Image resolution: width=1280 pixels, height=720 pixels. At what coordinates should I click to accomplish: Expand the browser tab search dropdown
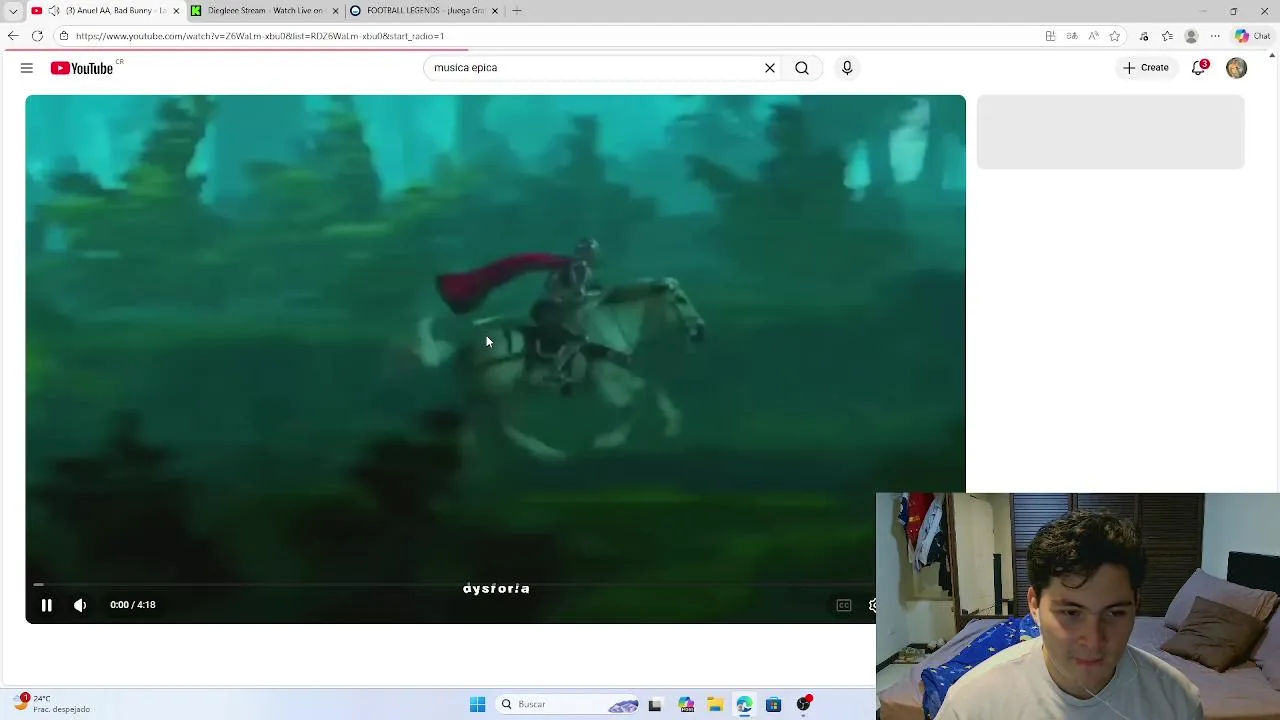point(13,11)
